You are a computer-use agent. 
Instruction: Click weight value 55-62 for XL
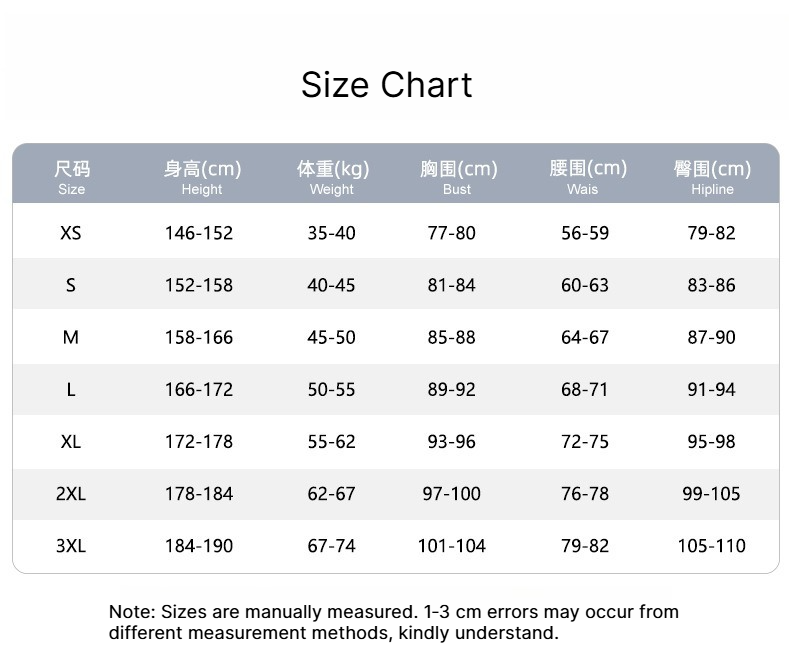point(332,441)
